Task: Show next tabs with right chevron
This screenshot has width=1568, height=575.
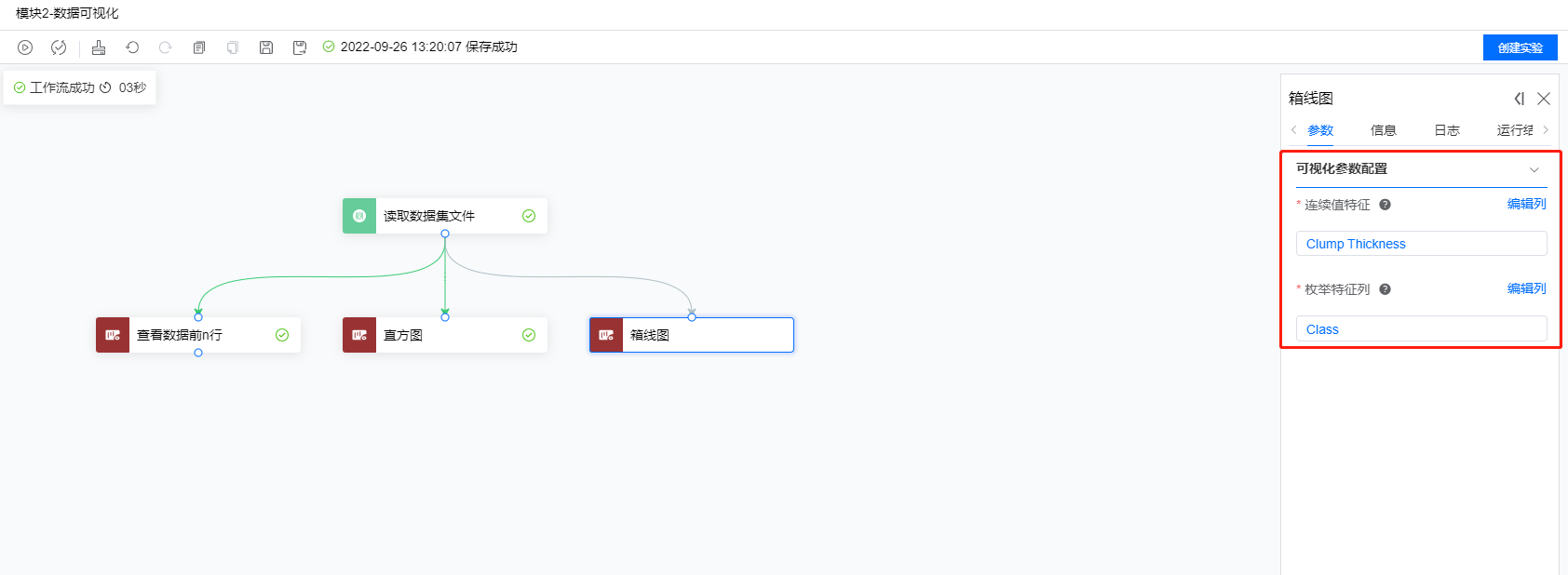Action: 1546,130
